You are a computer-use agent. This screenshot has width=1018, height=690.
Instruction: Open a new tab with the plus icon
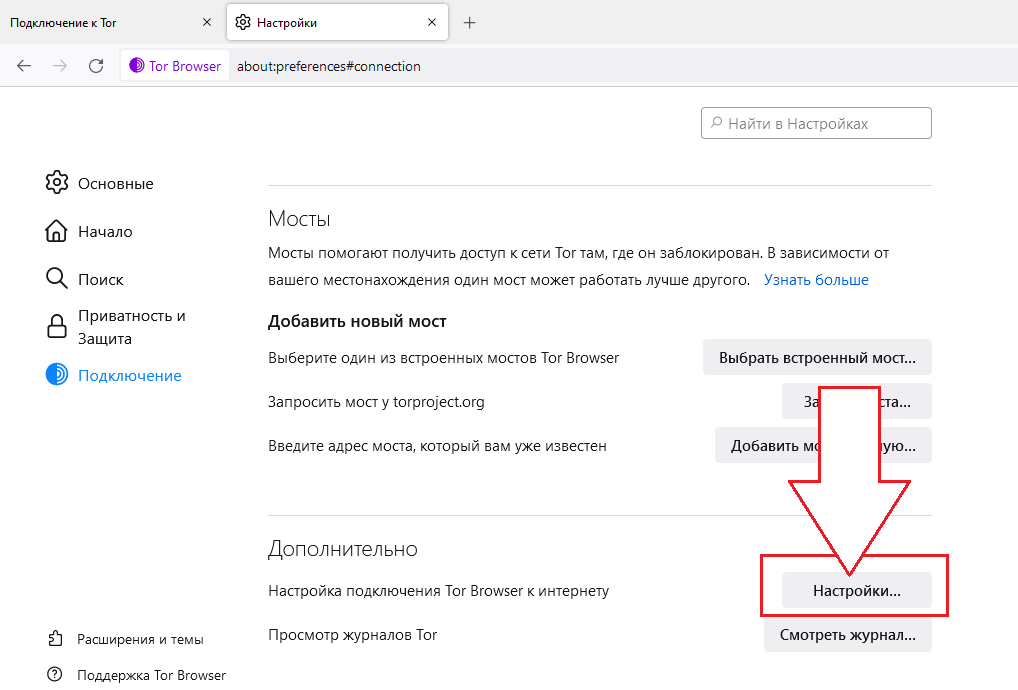tap(469, 23)
